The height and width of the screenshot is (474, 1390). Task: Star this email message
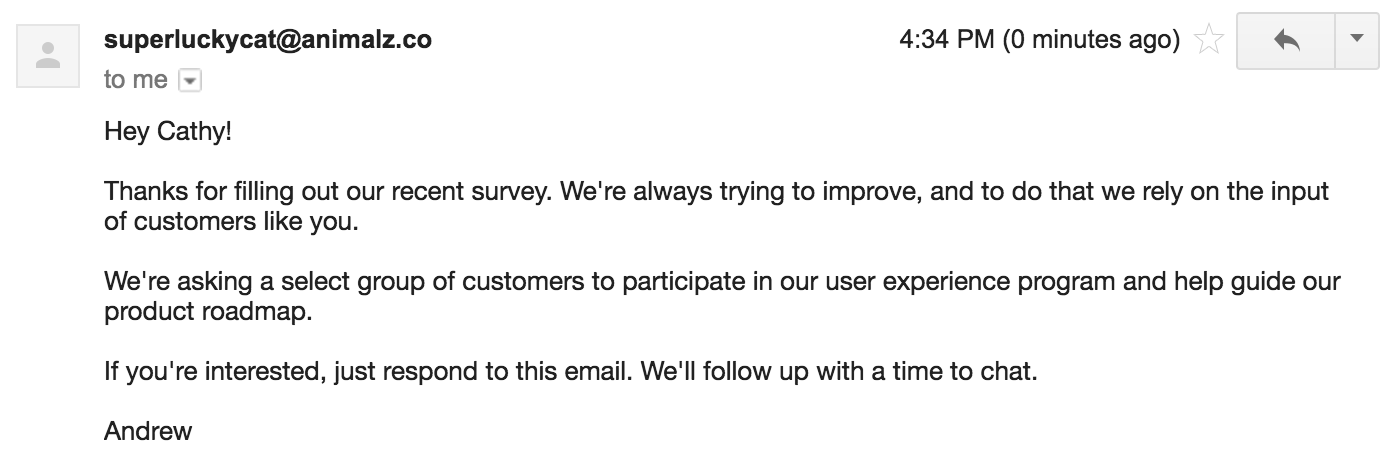(1209, 41)
